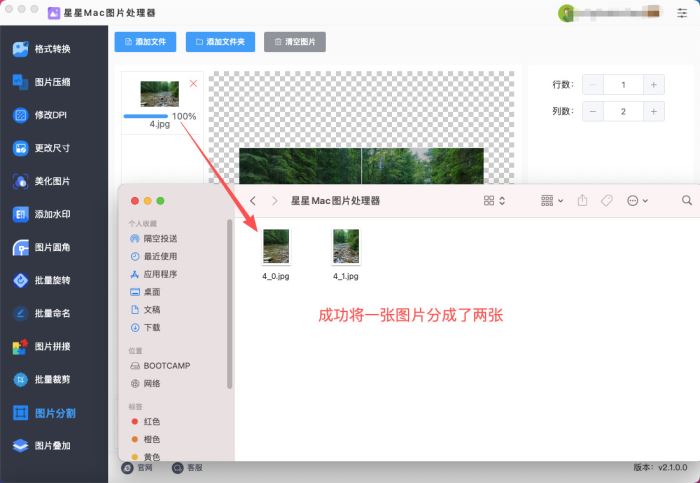Screen dimensions: 700x483
Task: Click the 行数 value field
Action: click(623, 84)
